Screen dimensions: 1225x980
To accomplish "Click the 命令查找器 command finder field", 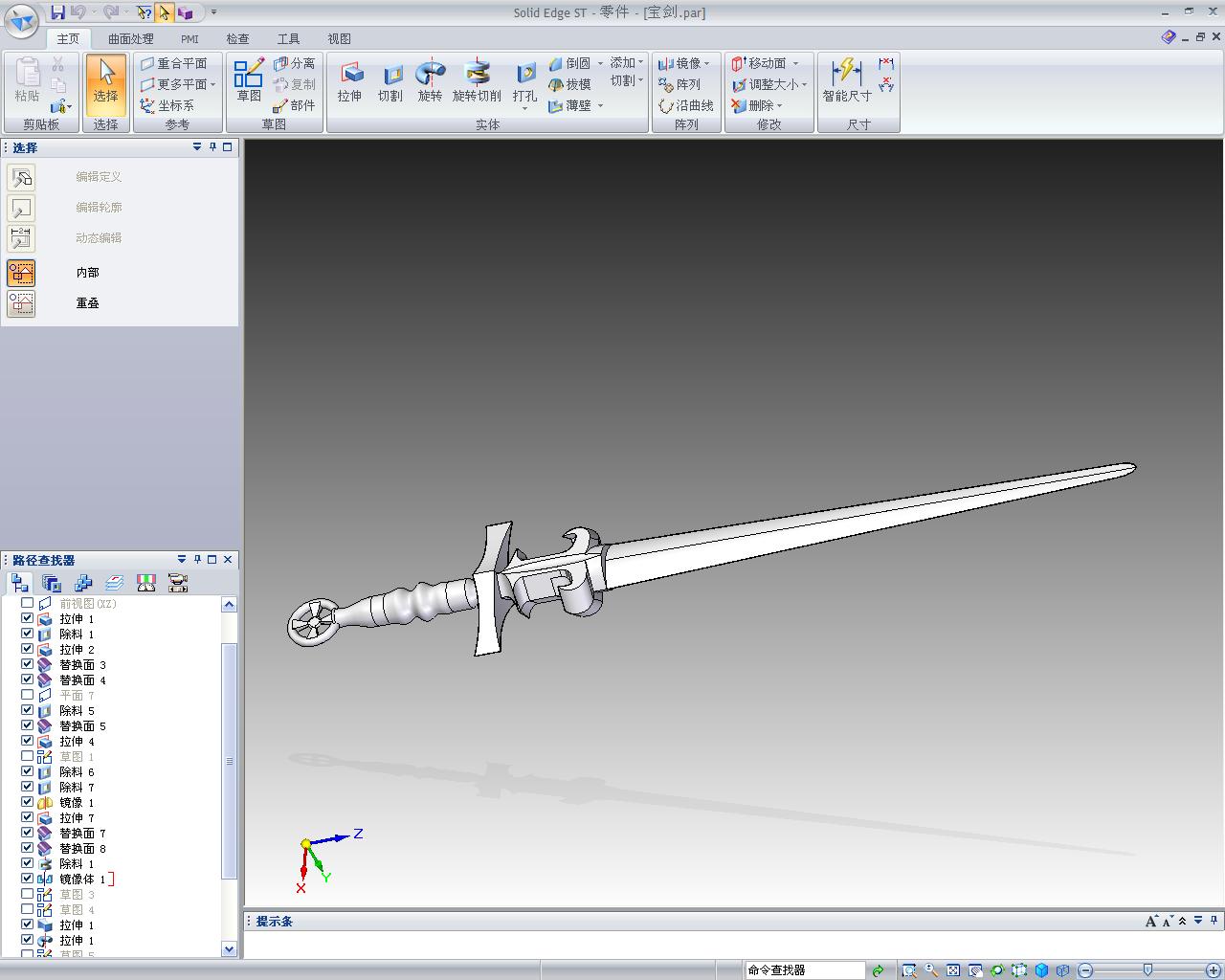I will click(805, 970).
